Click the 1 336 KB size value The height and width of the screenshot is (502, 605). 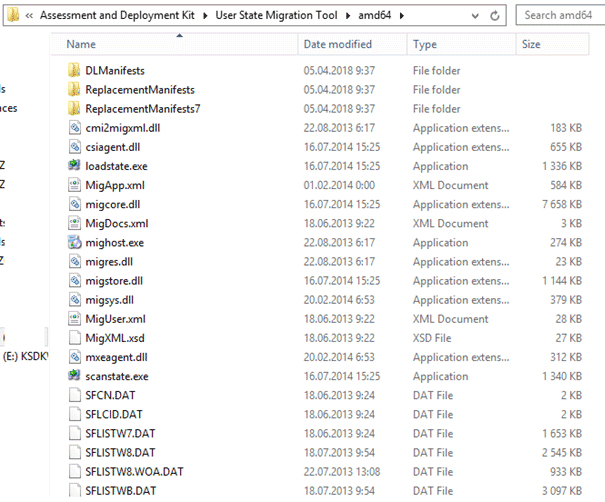pos(562,166)
